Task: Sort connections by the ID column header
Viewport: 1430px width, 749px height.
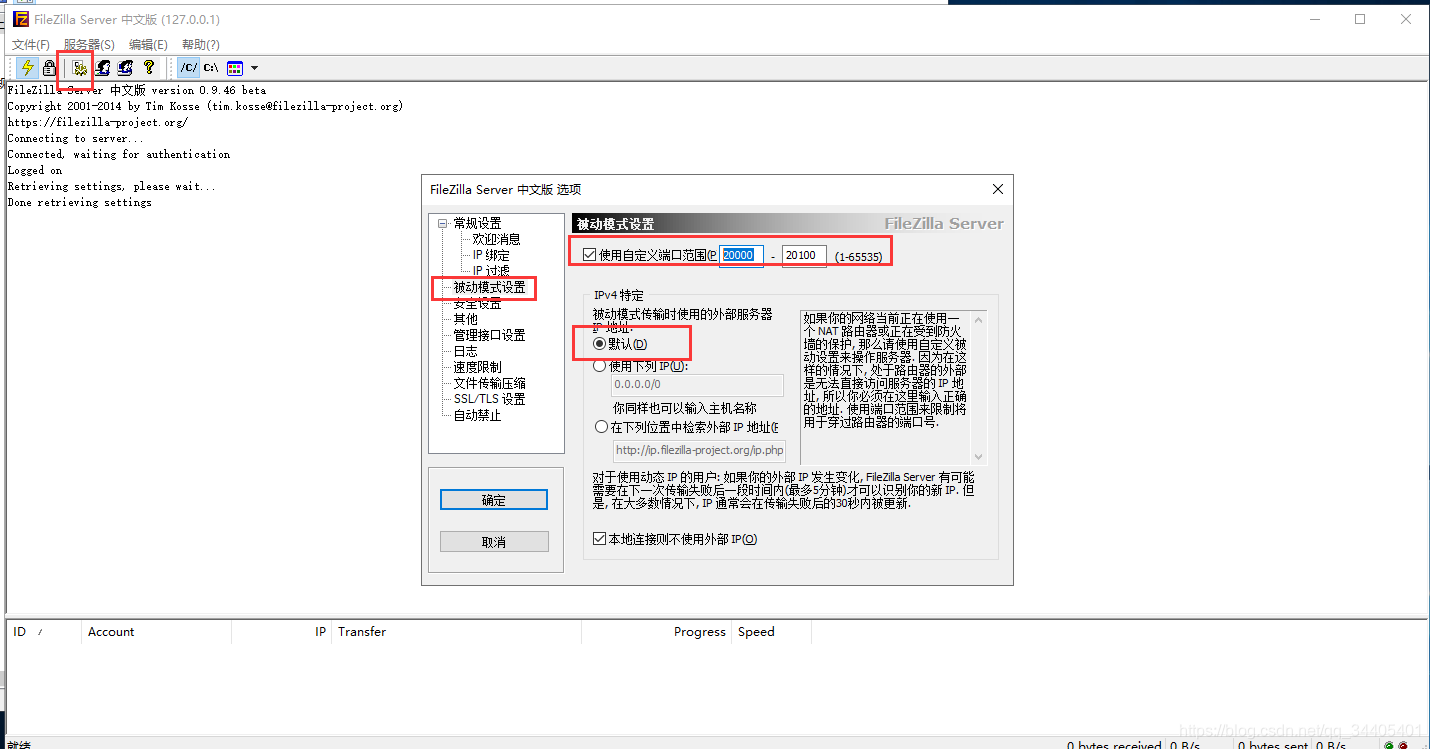Action: pyautogui.click(x=44, y=632)
